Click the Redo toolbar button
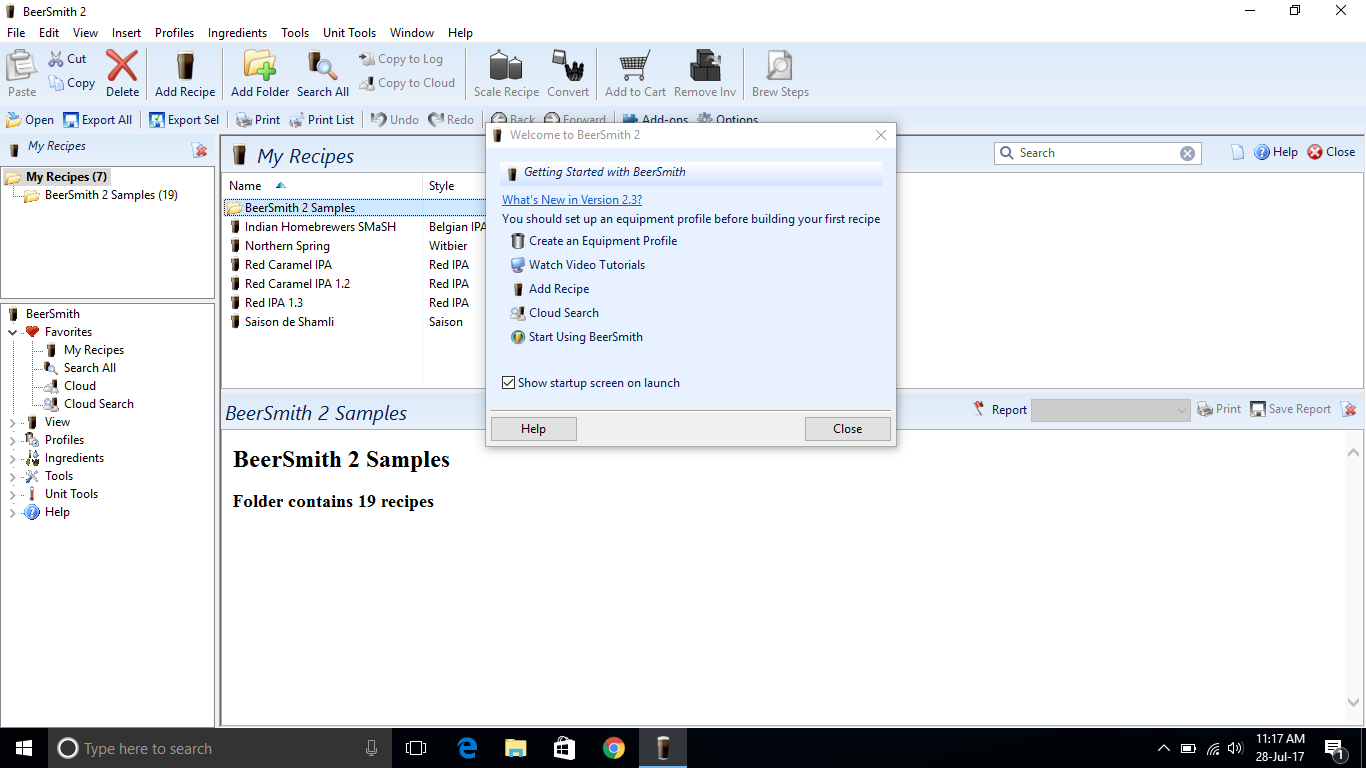This screenshot has width=1366, height=768. pos(451,120)
